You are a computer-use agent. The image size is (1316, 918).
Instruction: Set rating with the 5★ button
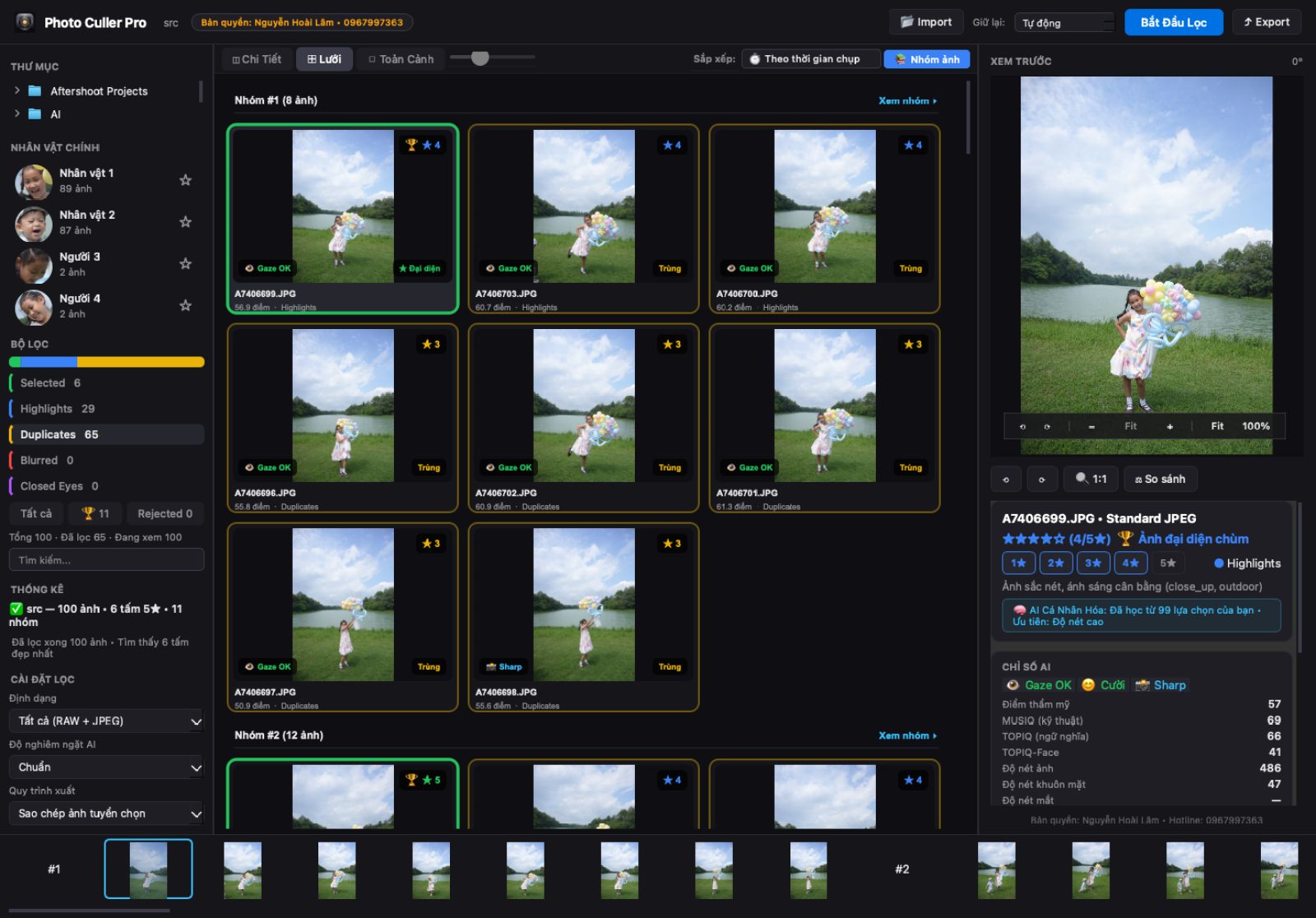pos(1168,563)
